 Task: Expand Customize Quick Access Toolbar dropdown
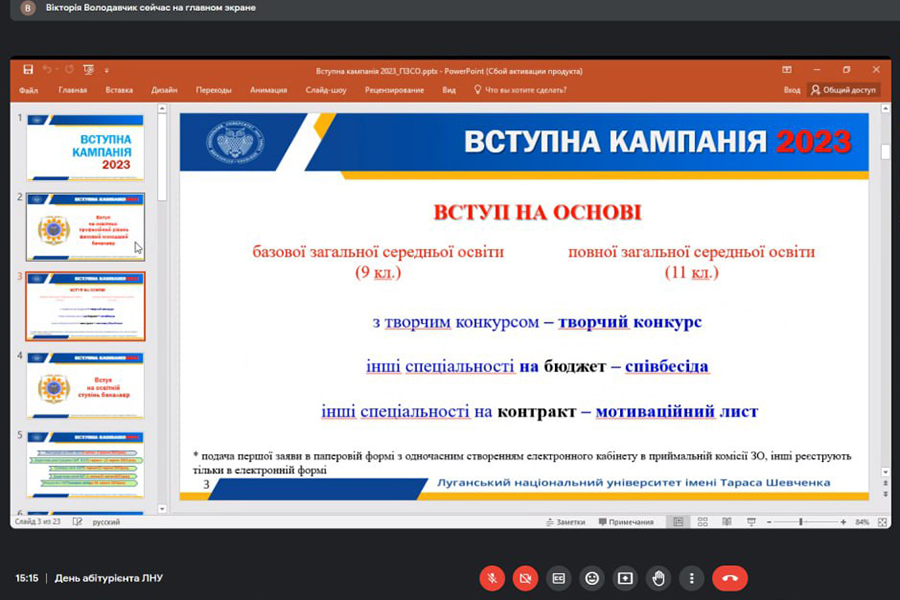click(x=106, y=70)
